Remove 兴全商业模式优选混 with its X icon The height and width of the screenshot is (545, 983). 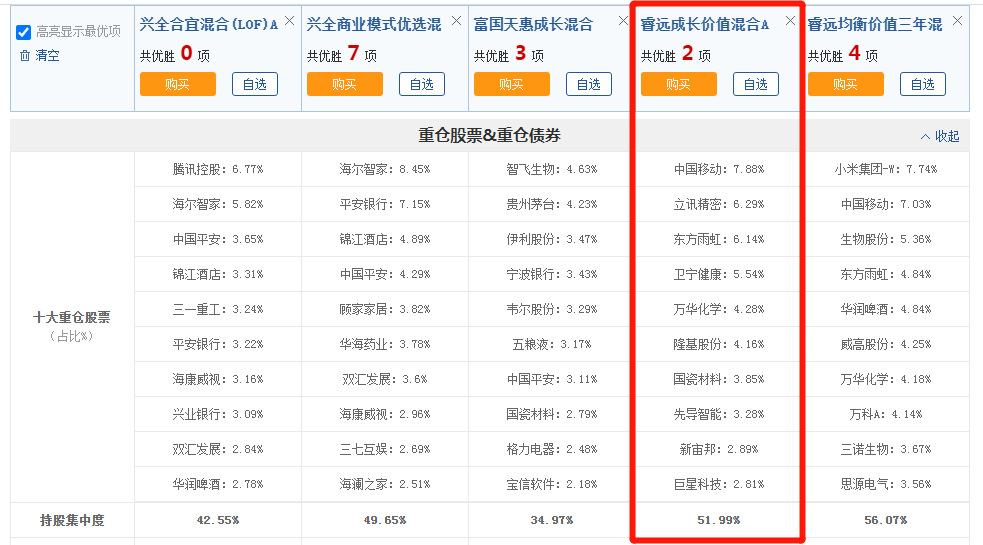tap(456, 21)
